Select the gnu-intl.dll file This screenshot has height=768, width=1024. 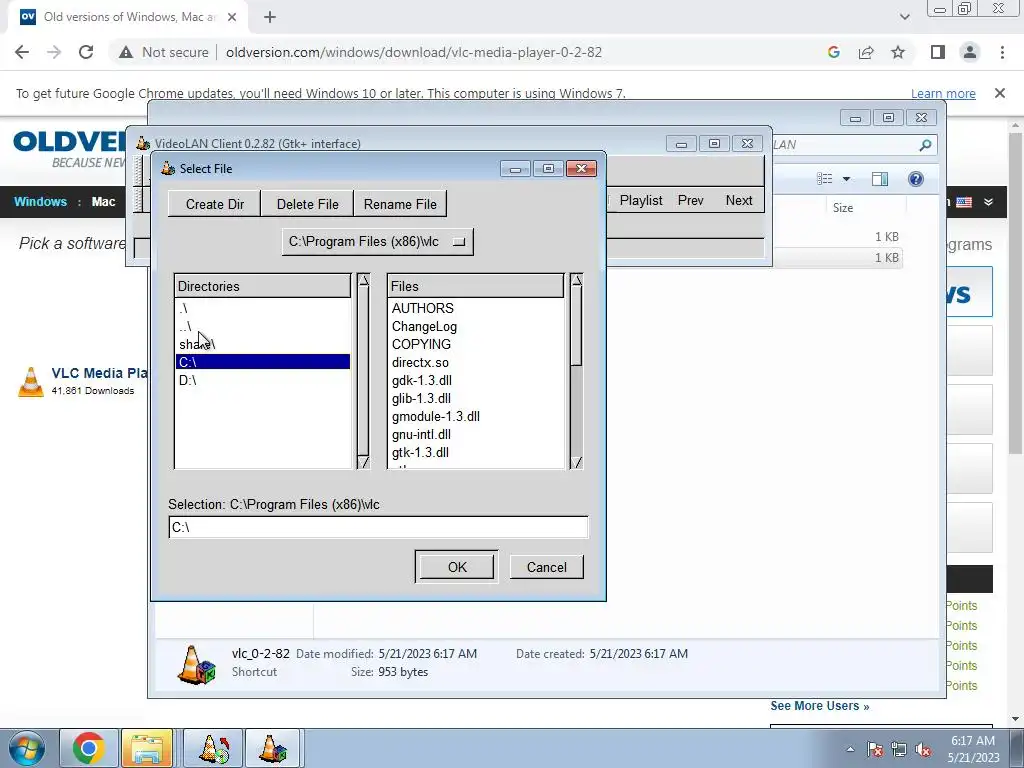pyautogui.click(x=475, y=434)
